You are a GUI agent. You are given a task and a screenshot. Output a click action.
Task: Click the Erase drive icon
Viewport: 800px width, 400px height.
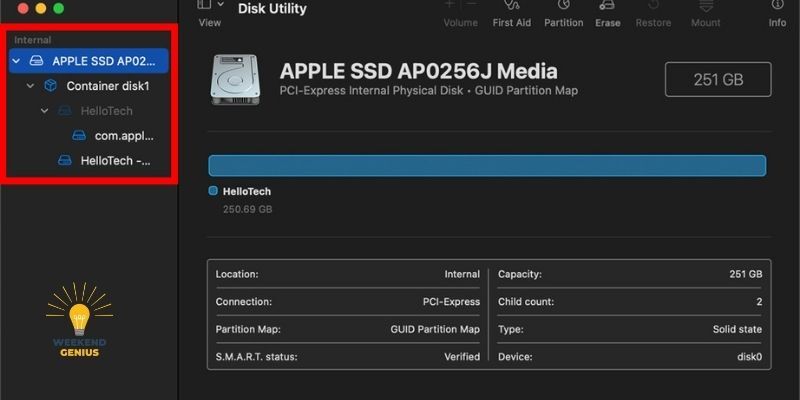point(607,5)
